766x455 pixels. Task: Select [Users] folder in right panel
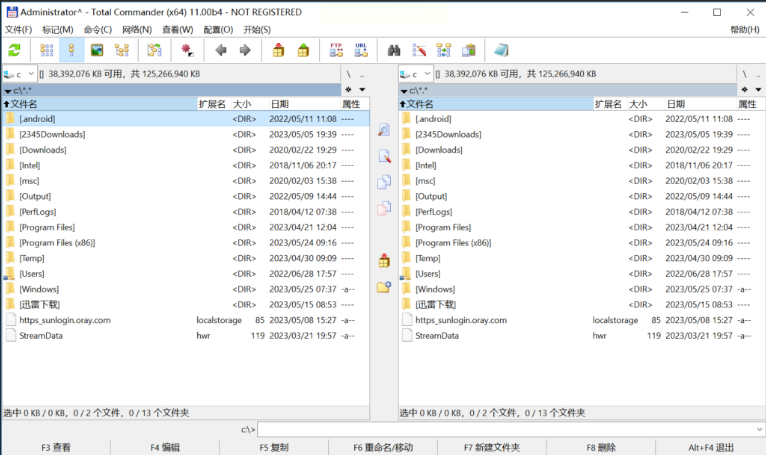[x=581, y=274]
